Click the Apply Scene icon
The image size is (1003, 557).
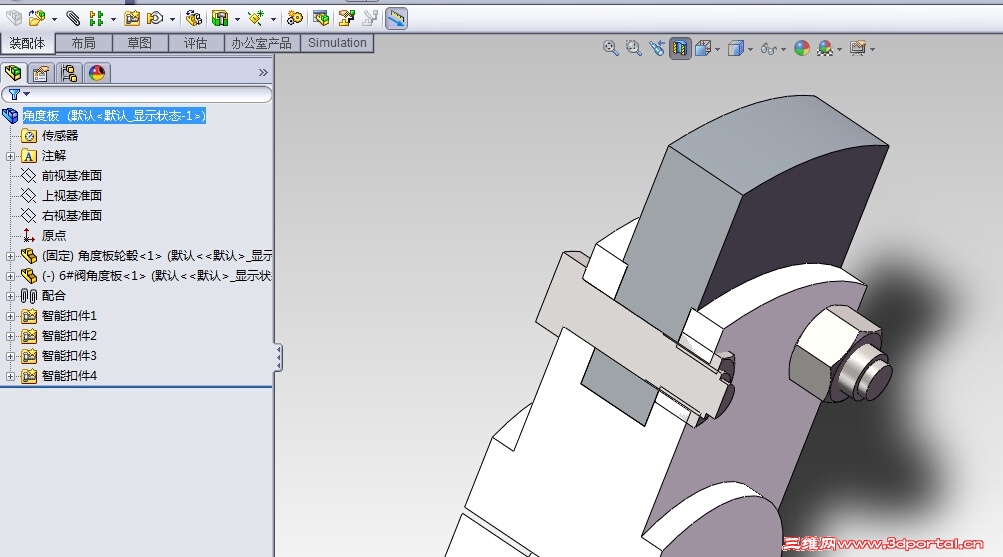tap(825, 48)
